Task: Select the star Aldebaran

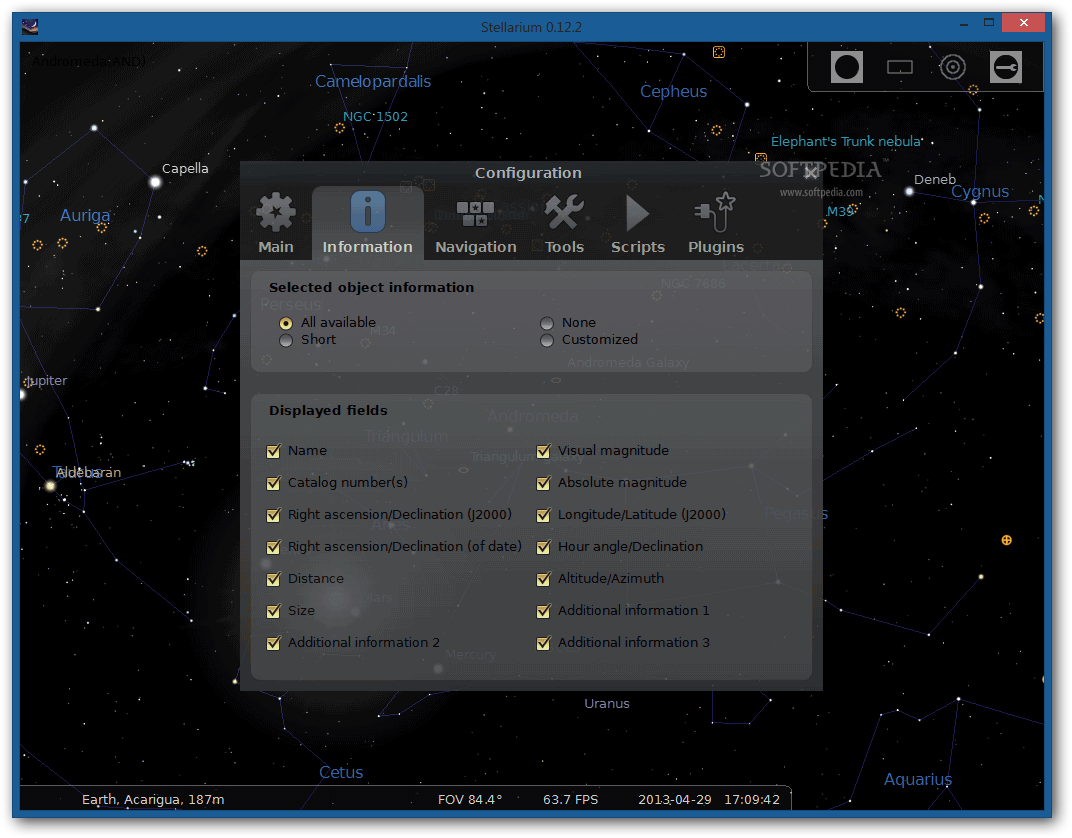Action: point(50,486)
